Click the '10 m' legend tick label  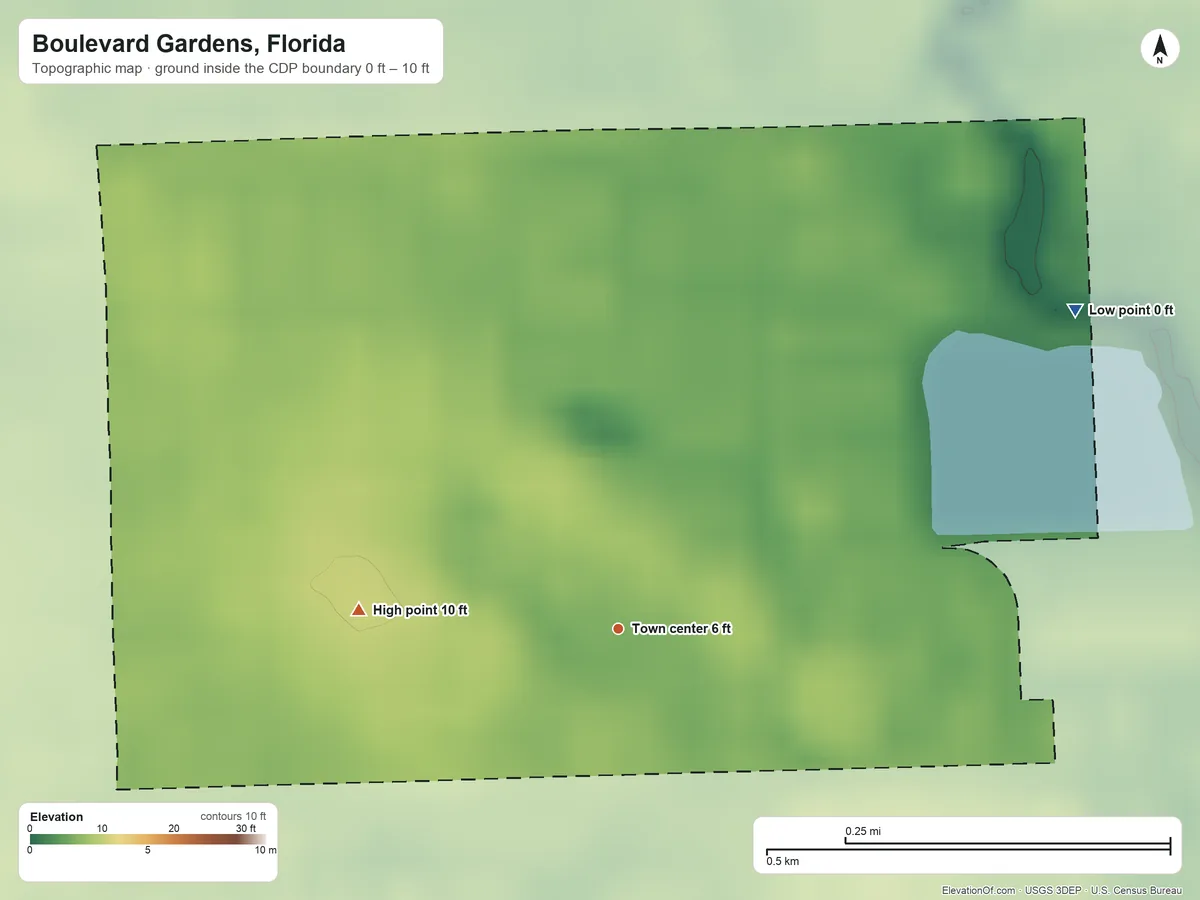[266, 851]
